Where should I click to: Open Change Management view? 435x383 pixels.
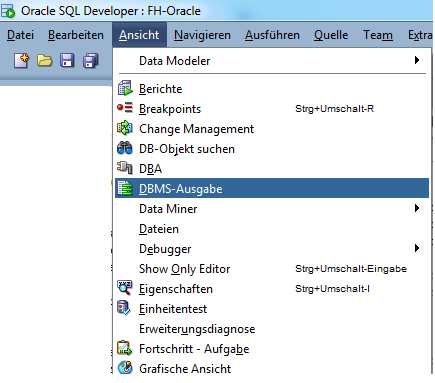pos(272,129)
